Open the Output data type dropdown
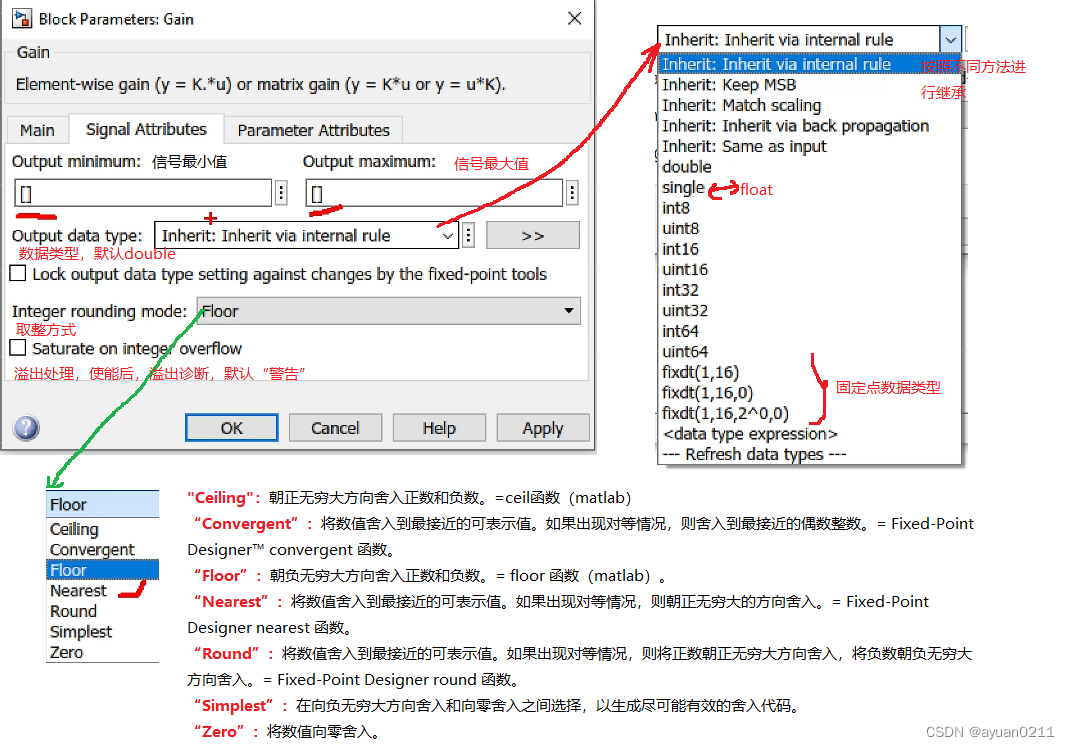Viewport: 1070px width, 749px height. tap(447, 234)
